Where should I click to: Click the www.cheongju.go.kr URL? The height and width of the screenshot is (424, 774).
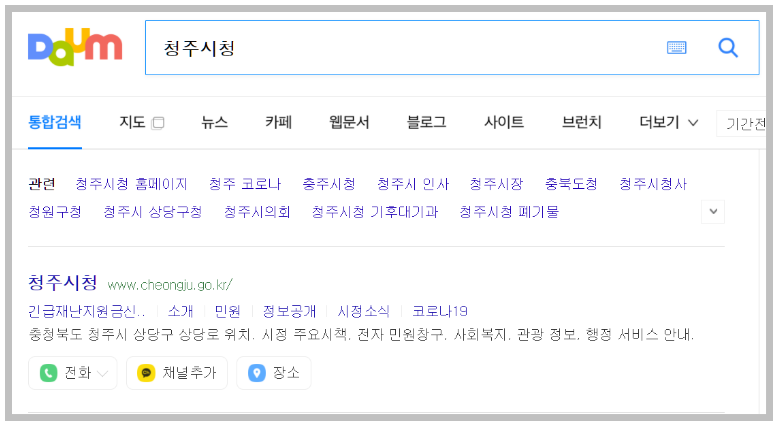[170, 285]
